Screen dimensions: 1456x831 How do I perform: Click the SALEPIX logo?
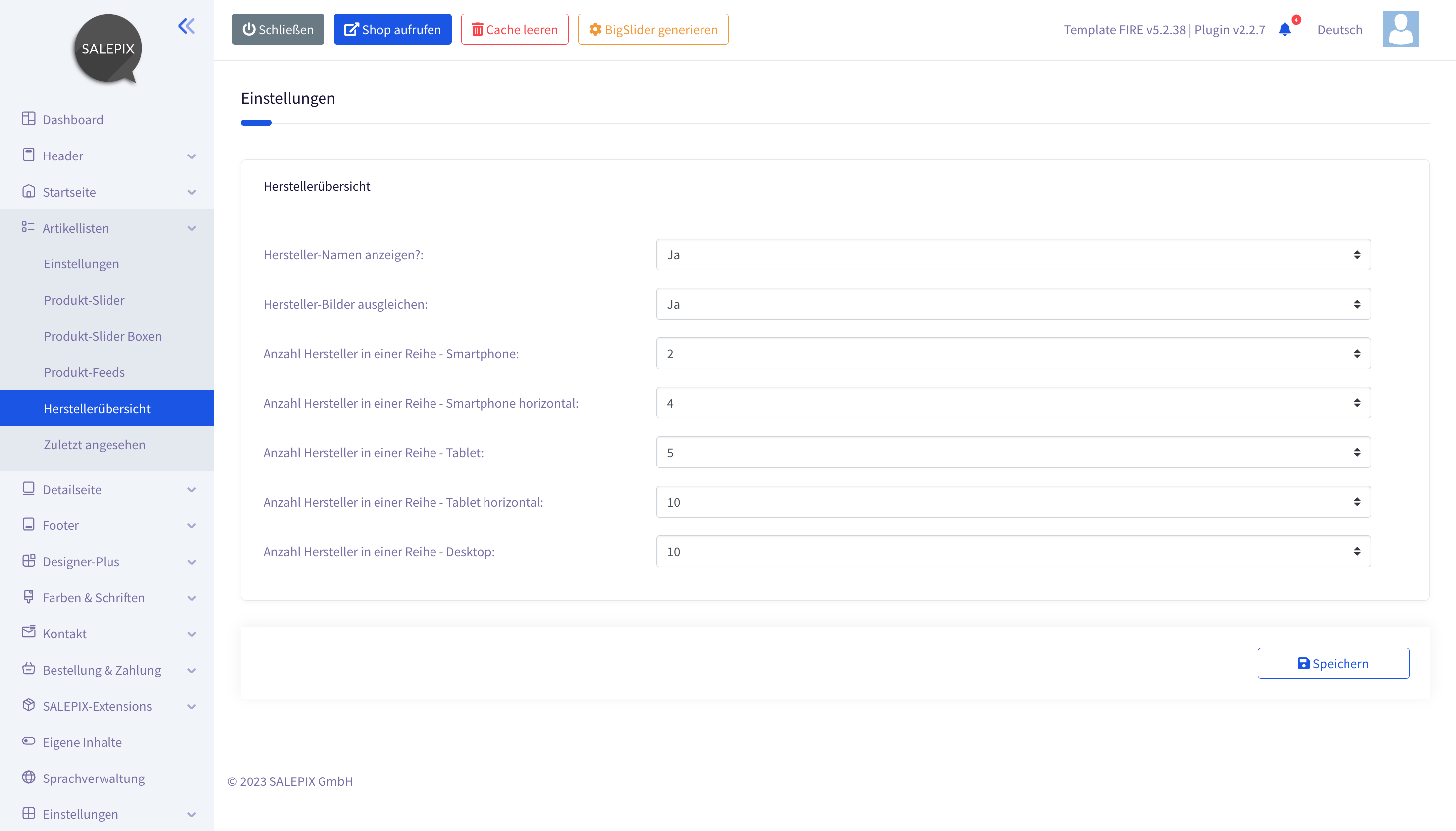click(108, 49)
